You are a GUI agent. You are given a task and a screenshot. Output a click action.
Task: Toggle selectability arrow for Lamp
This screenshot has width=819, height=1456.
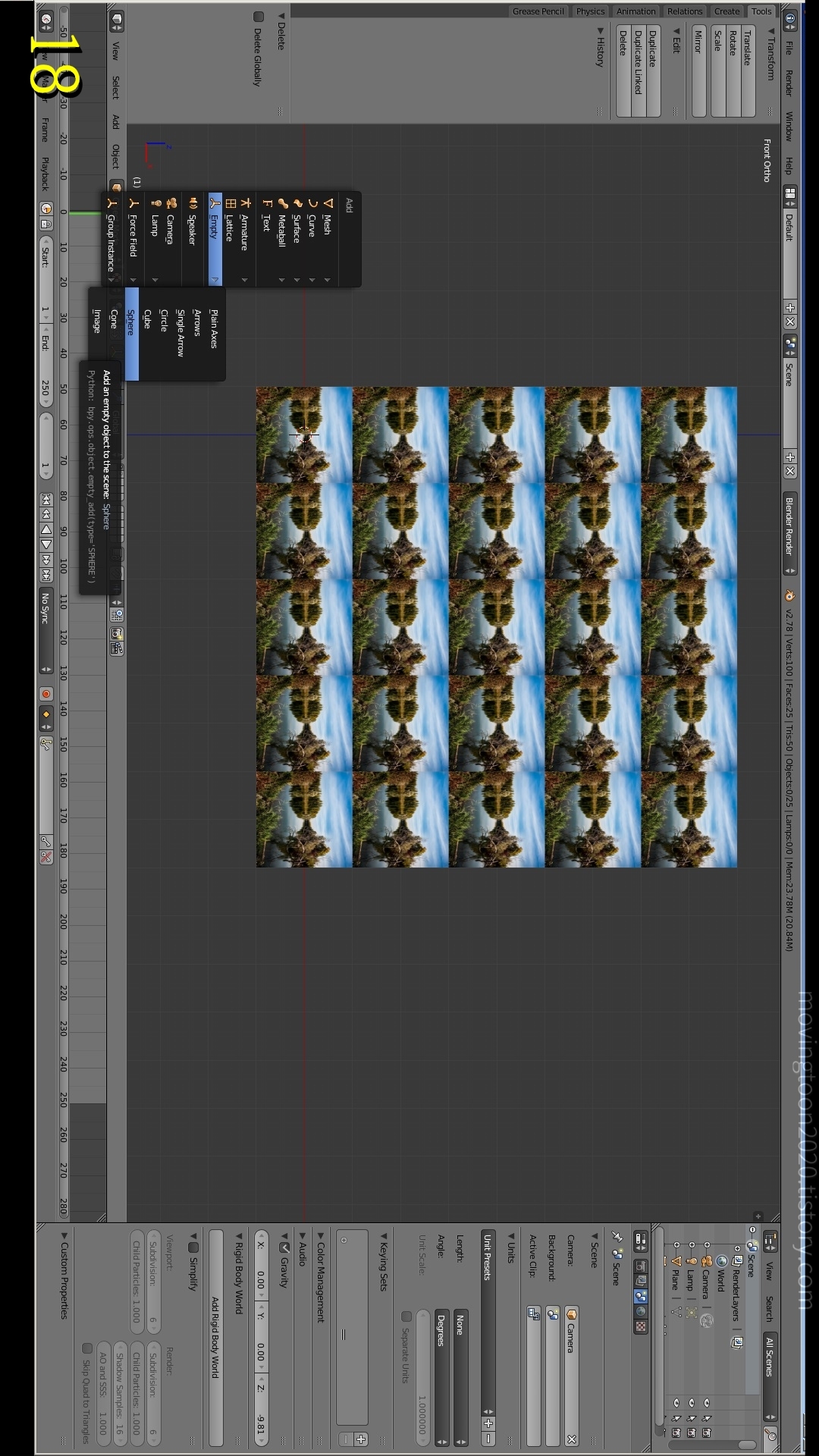pos(692,1417)
